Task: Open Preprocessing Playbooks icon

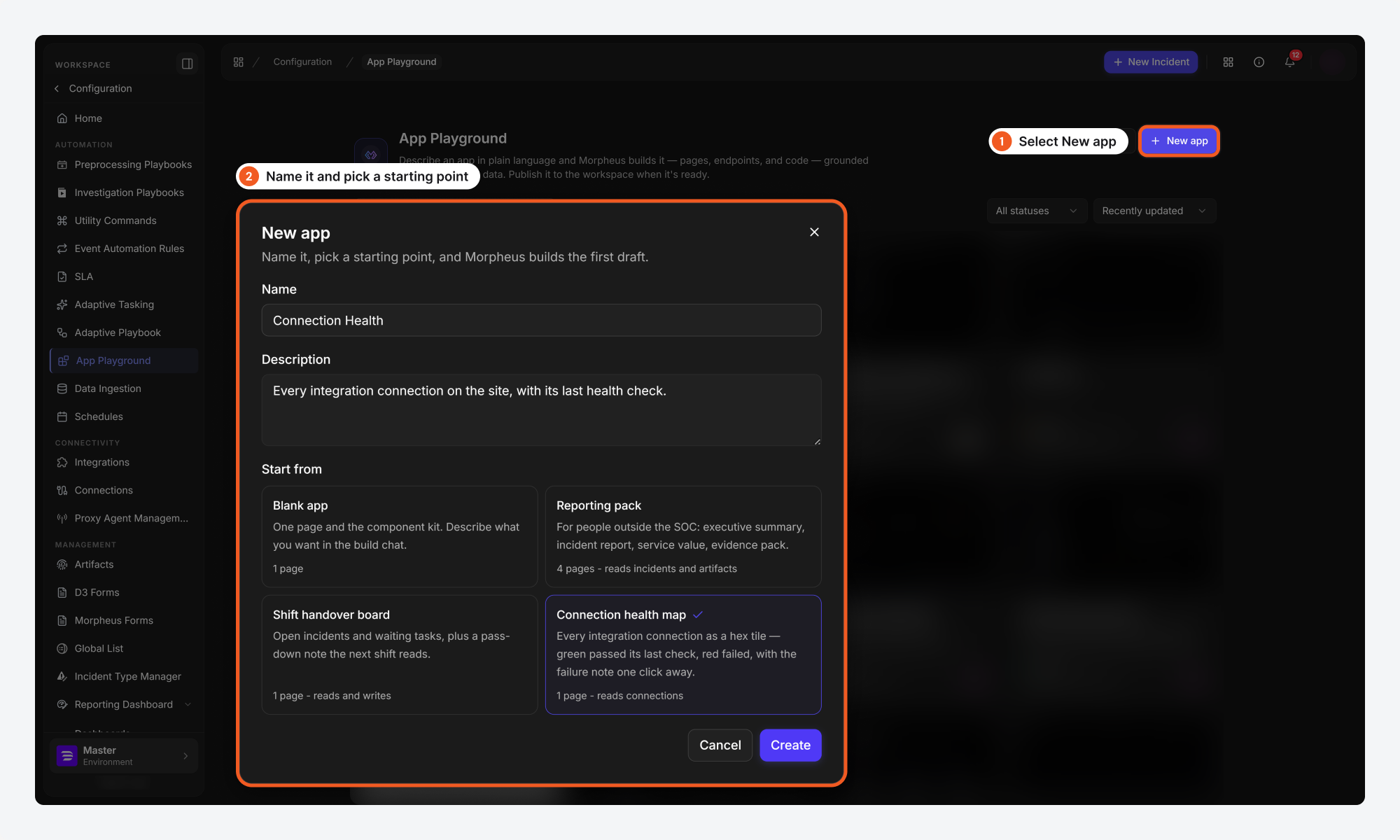Action: tap(62, 164)
